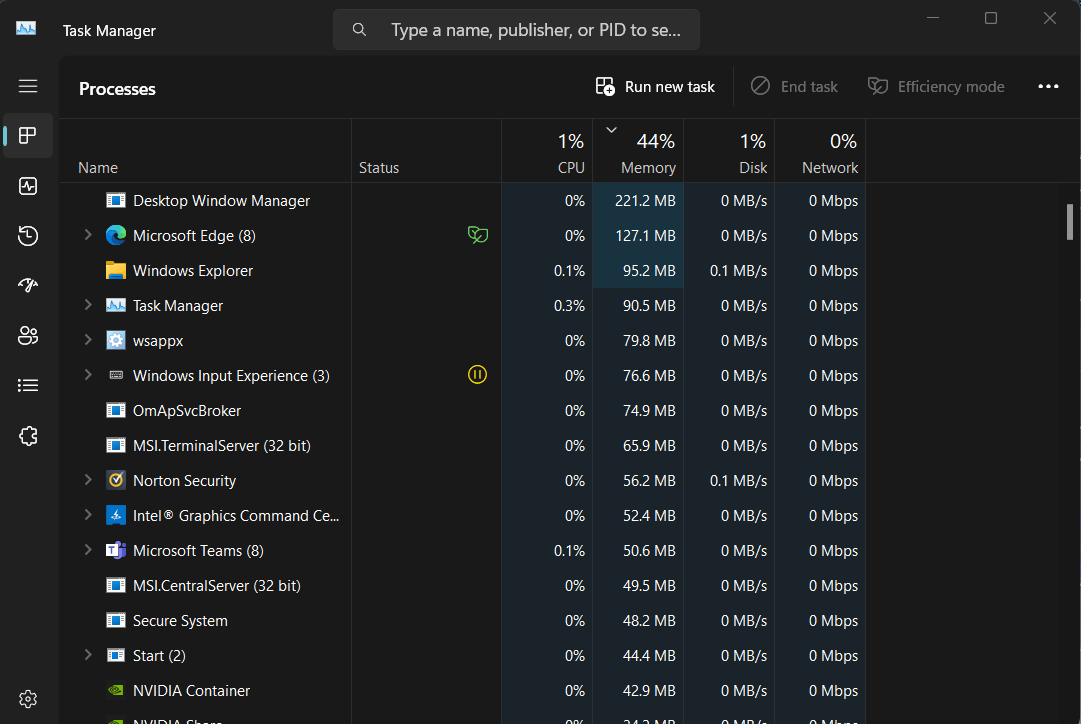The width and height of the screenshot is (1081, 724).
Task: Expand the Microsoft Edge (8) process group
Action: [x=88, y=235]
